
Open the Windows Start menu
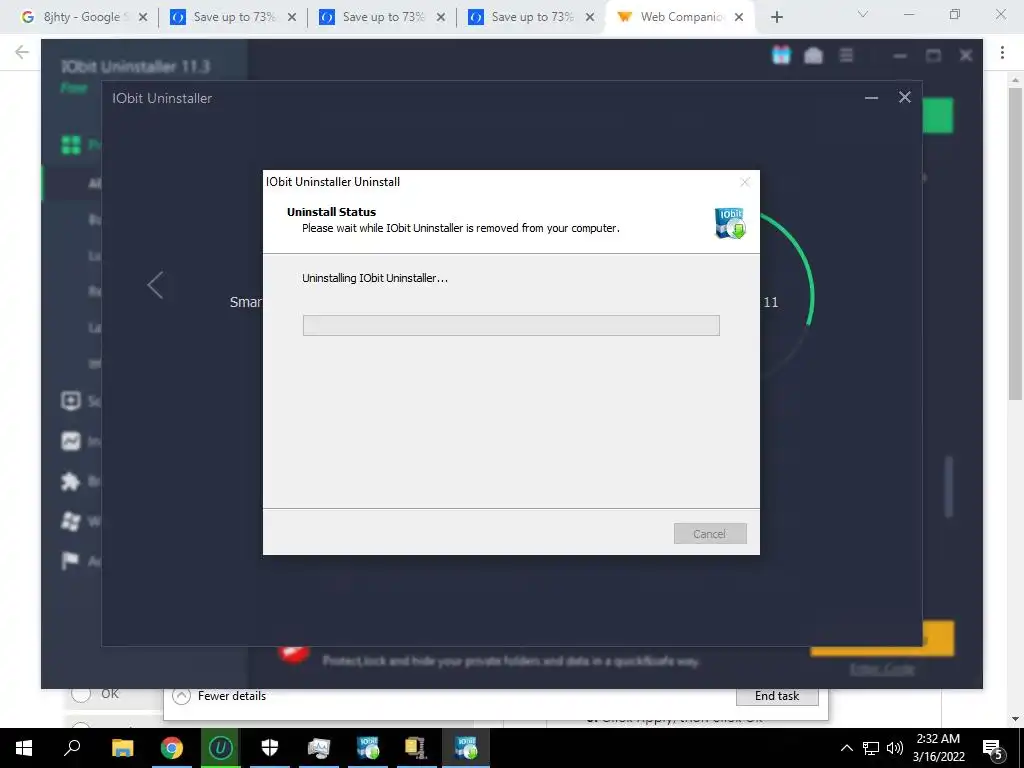[x=24, y=748]
